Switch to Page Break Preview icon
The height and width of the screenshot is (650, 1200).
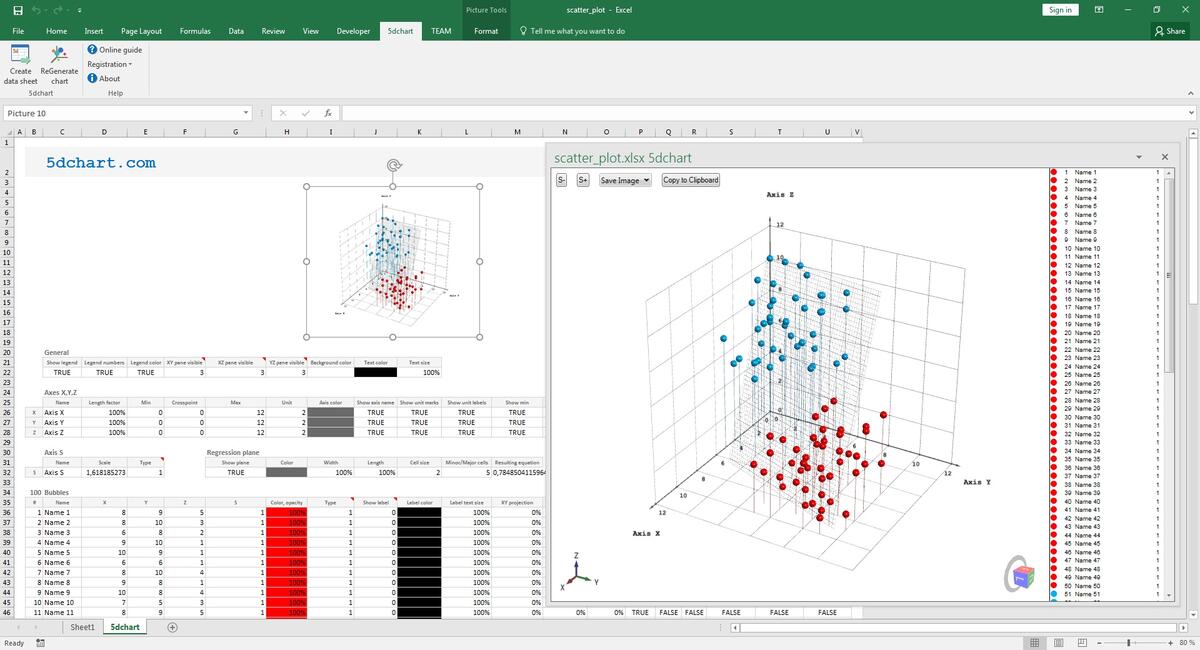tap(1080, 642)
